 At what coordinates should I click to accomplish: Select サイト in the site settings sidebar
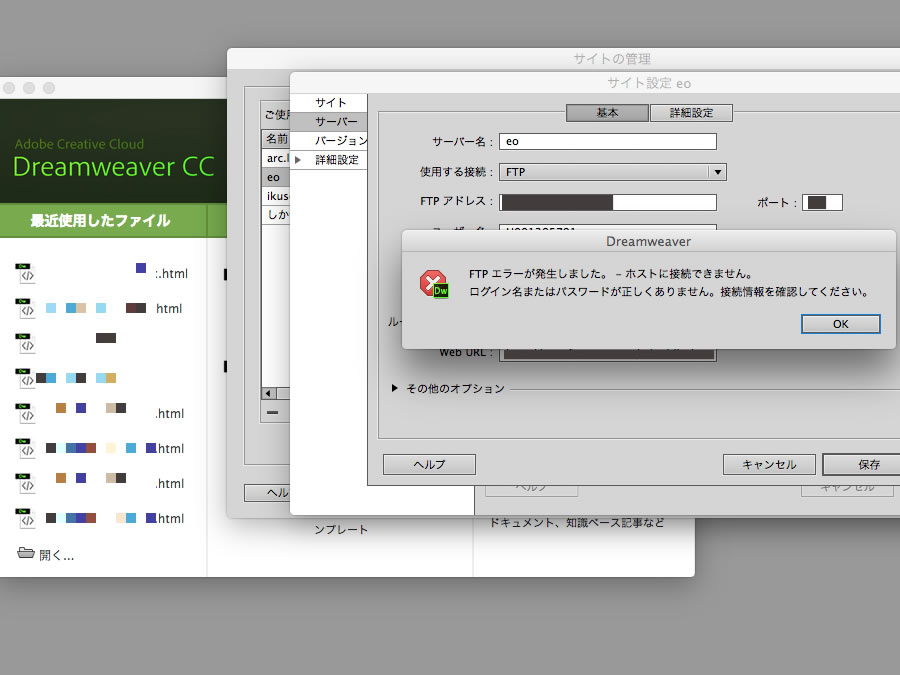(330, 102)
